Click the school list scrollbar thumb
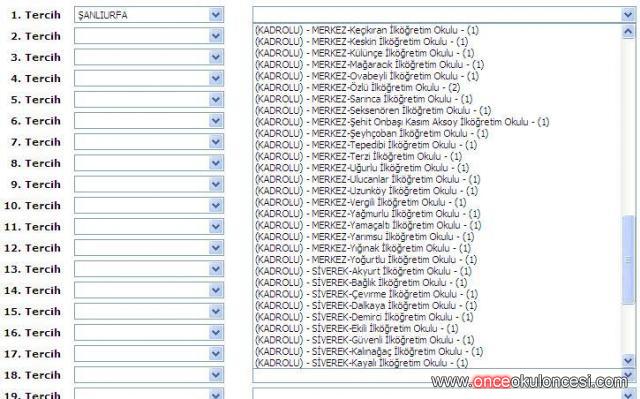Screen dimensions: 640x399 628,260
